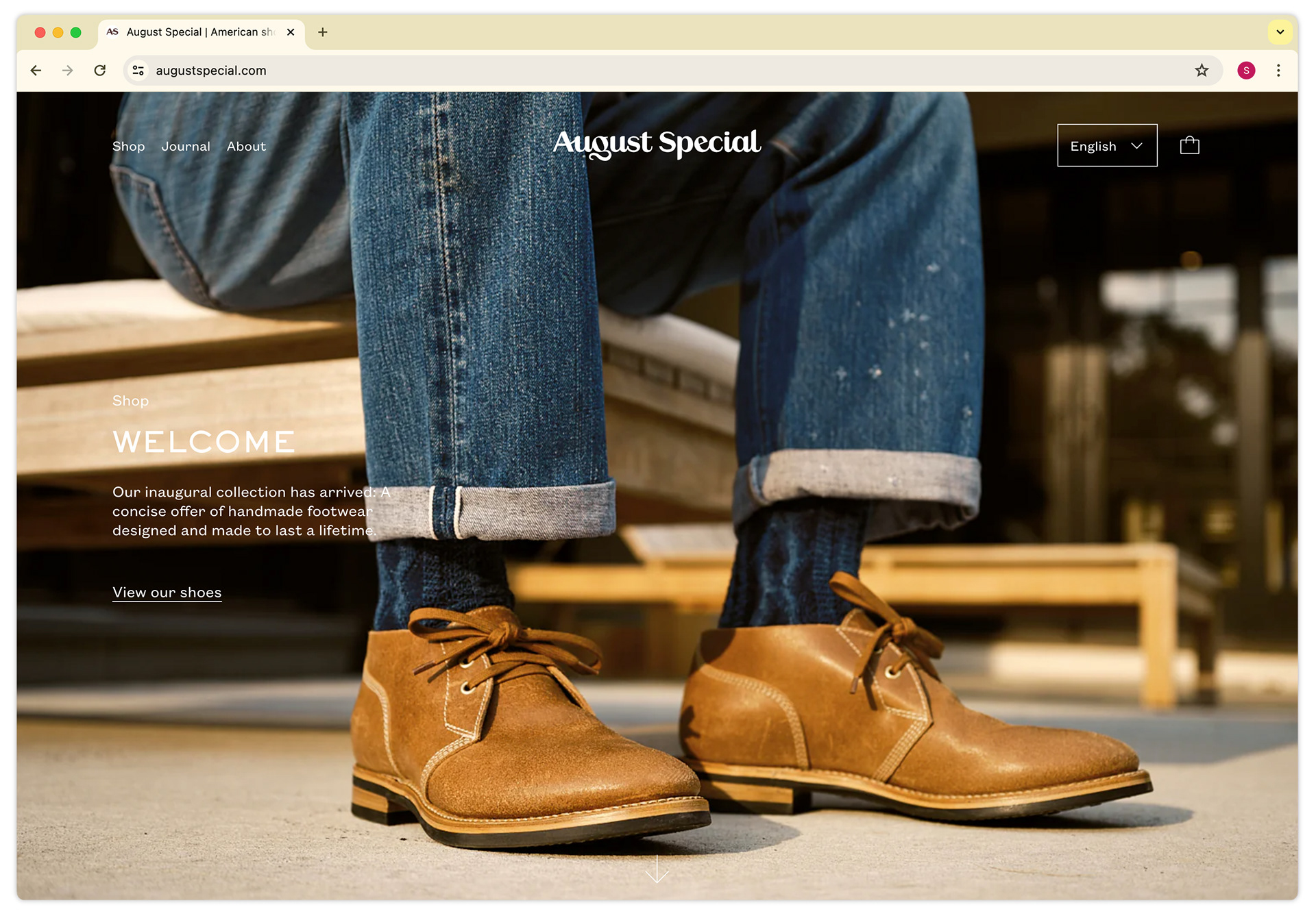Viewport: 1316px width, 918px height.
Task: Expand the tab search dropdown arrow
Action: click(1280, 32)
